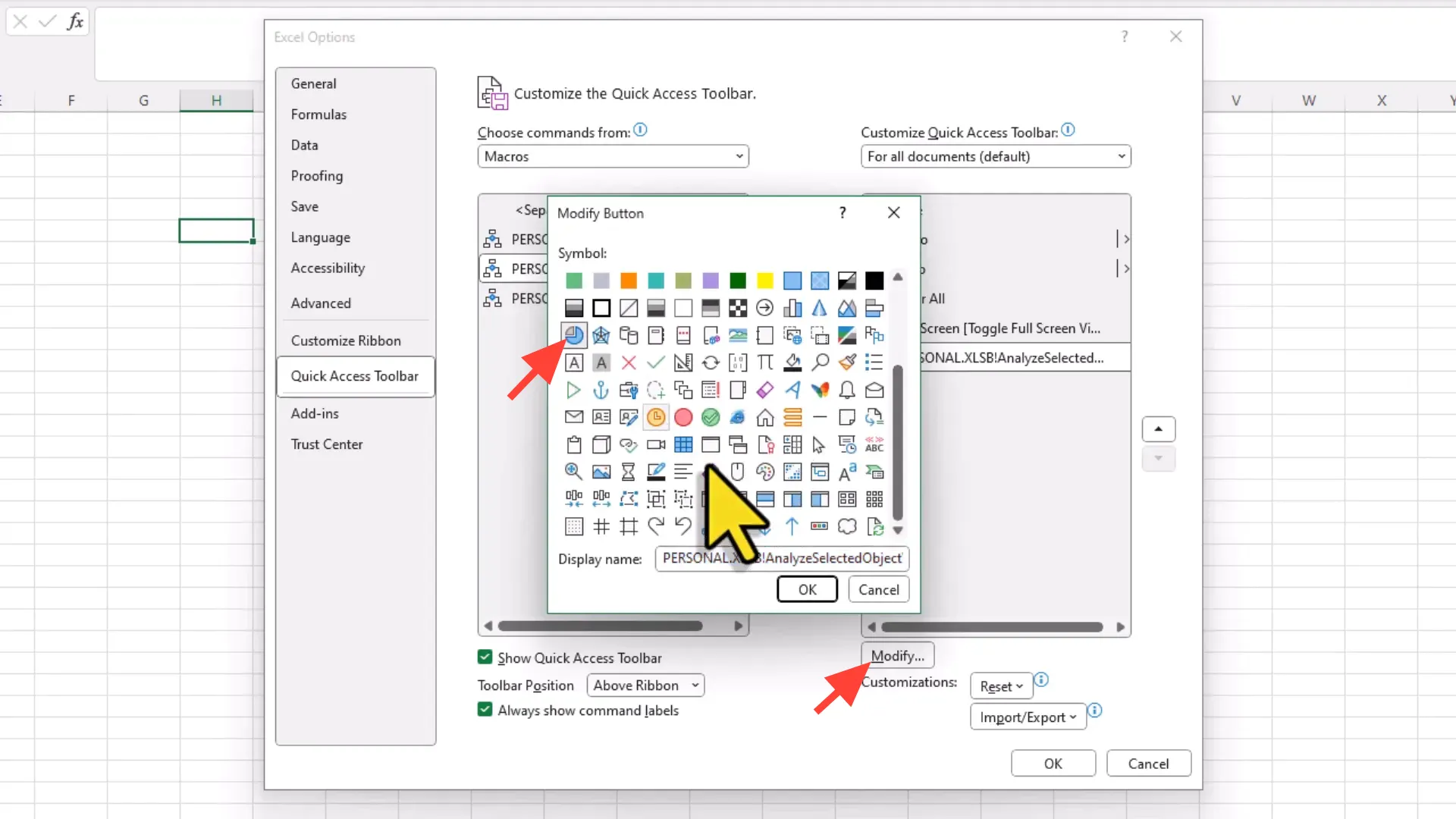Select the hourglass symbol

click(629, 472)
